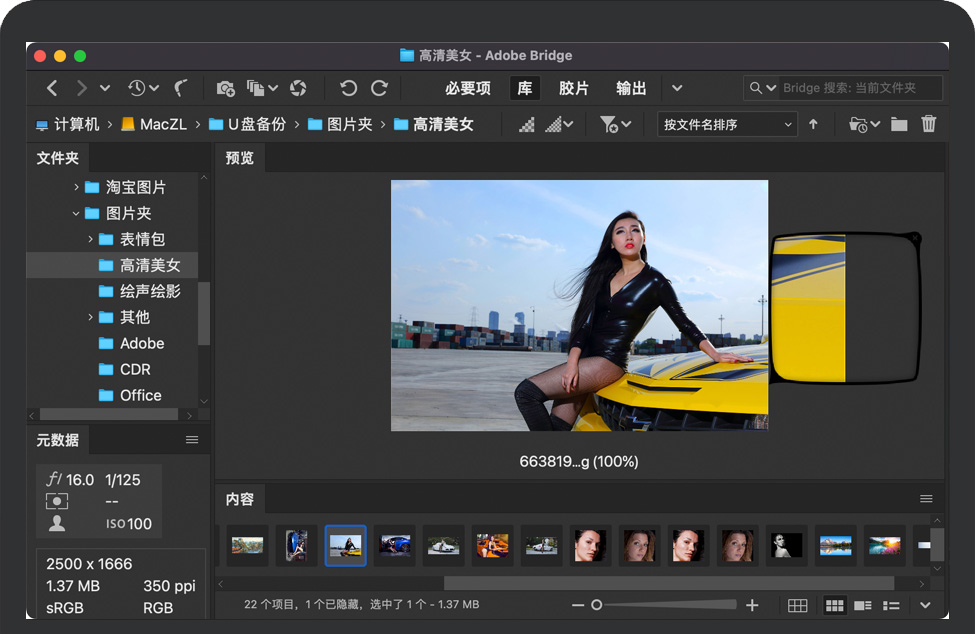Viewport: 975px width, 634px height.
Task: Rotate image 90° clockwise
Action: (380, 89)
